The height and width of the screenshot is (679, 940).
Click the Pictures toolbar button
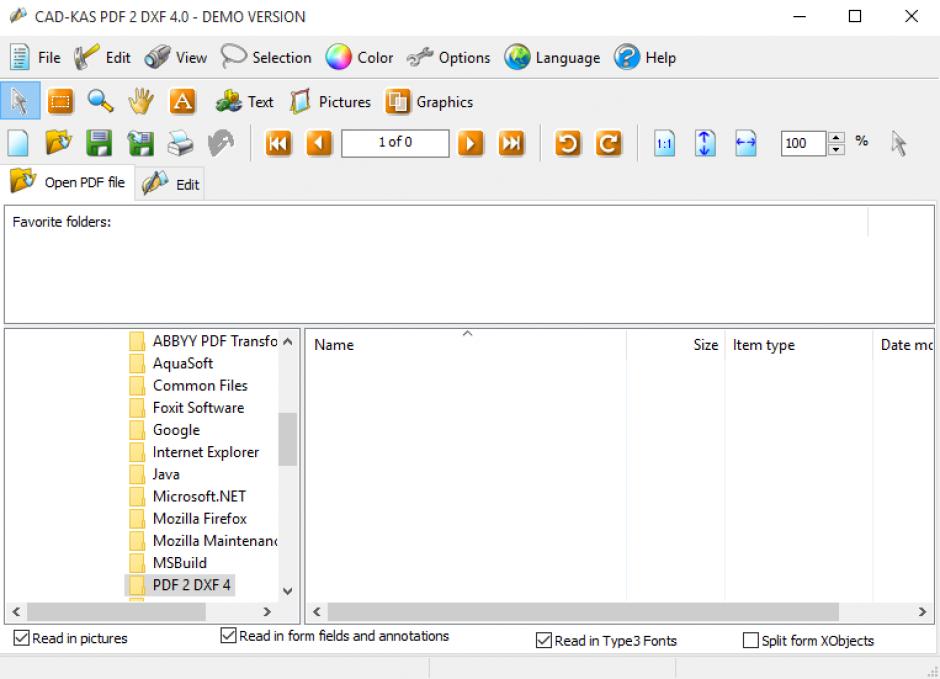pyautogui.click(x=330, y=102)
